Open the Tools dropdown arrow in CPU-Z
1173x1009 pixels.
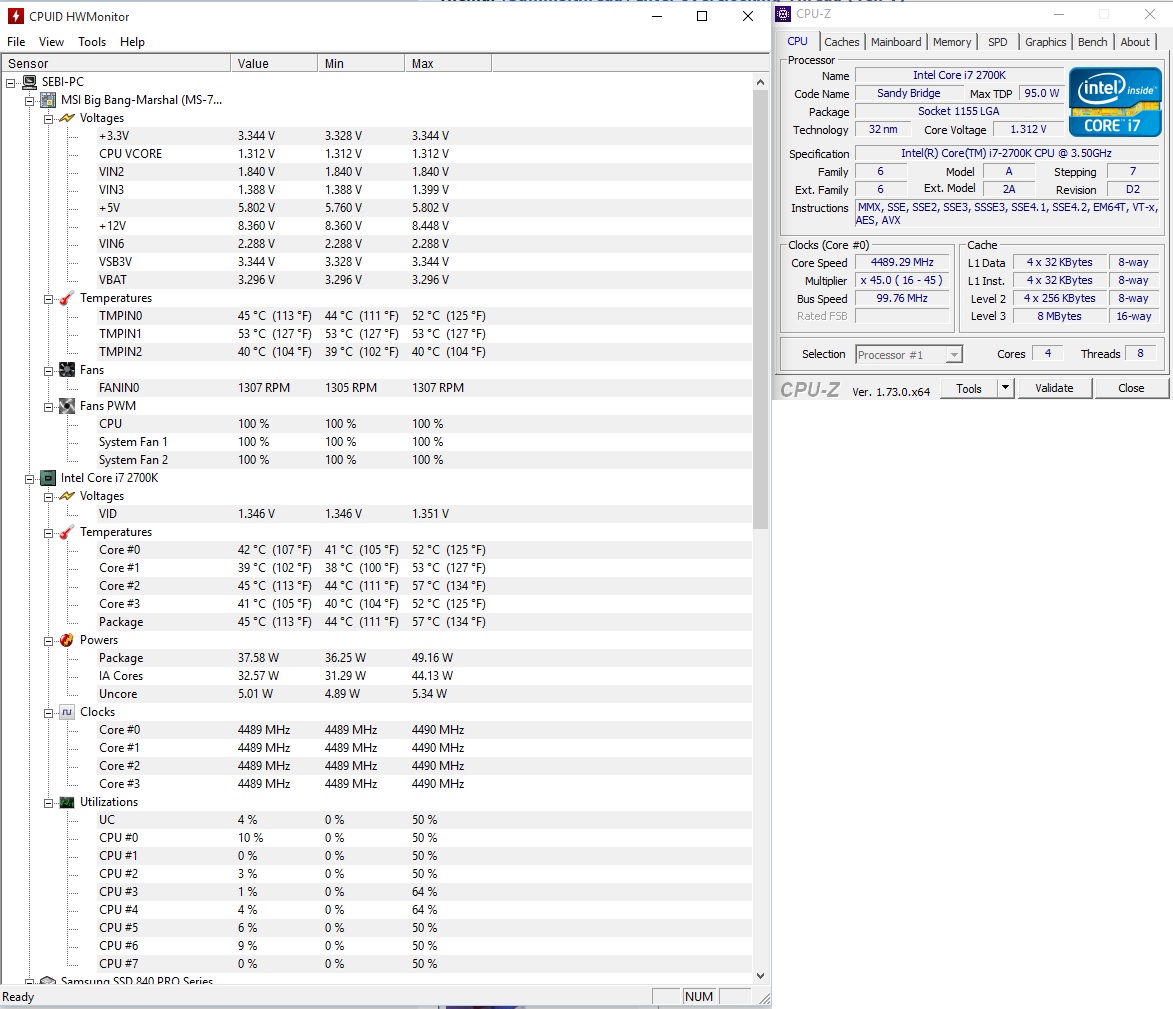(1005, 387)
